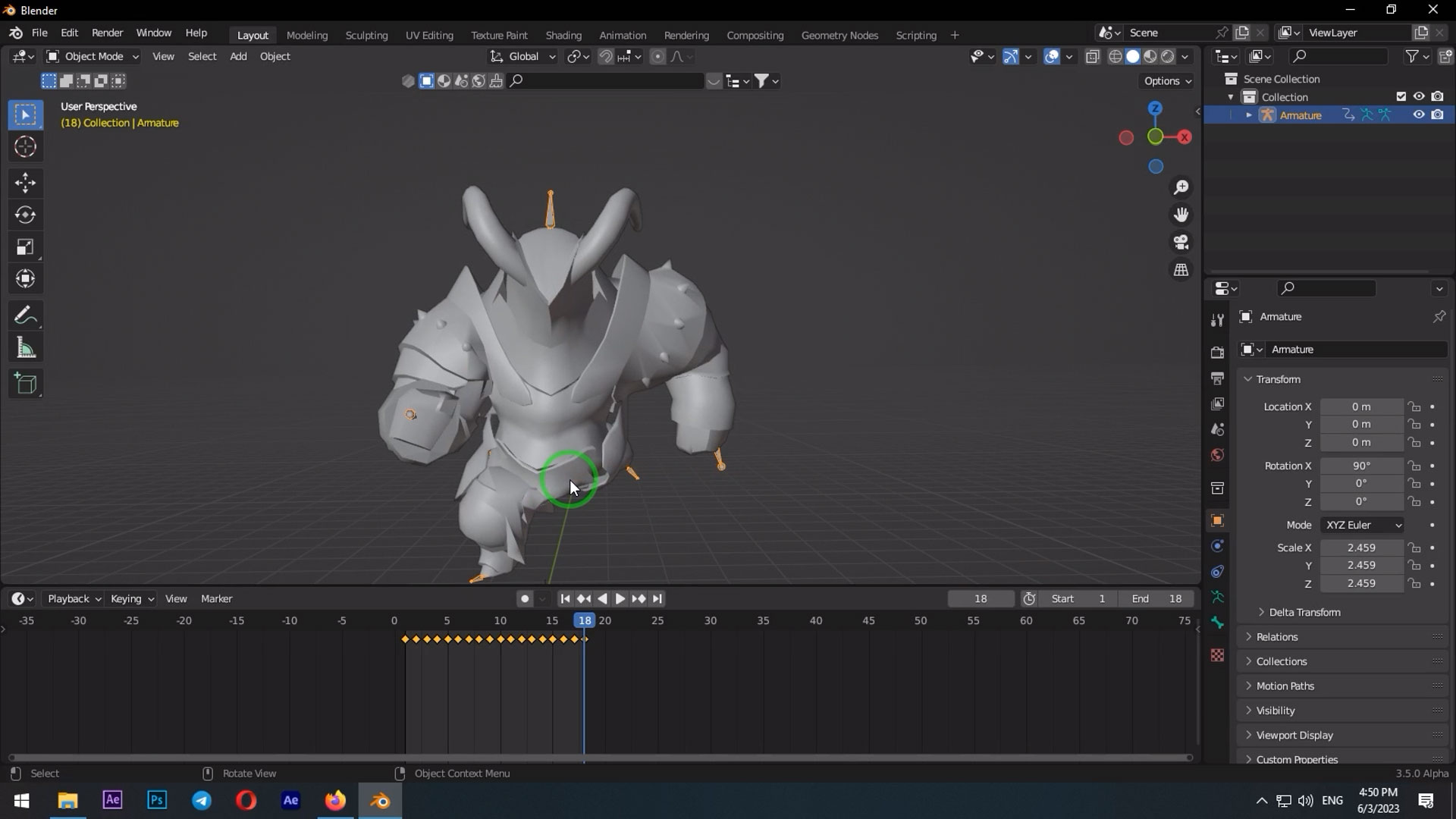Open the XYZ Euler rotation mode dropdown

(x=1361, y=524)
